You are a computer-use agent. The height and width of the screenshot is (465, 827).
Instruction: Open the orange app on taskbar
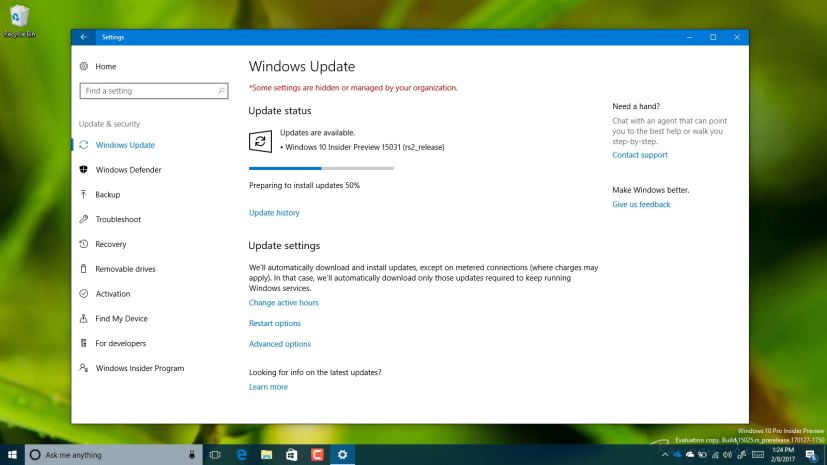coord(317,454)
